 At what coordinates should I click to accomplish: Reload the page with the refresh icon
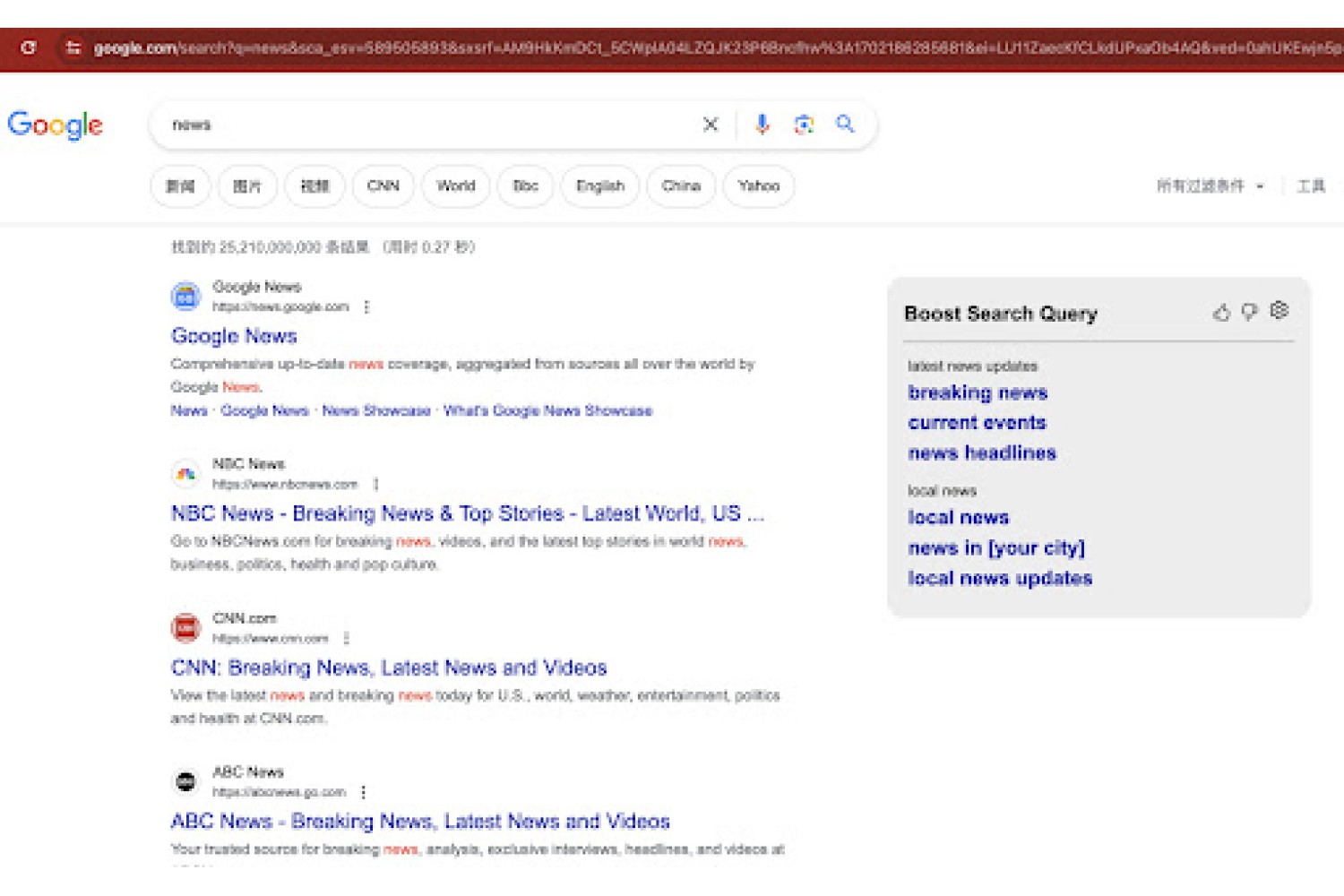coord(29,47)
